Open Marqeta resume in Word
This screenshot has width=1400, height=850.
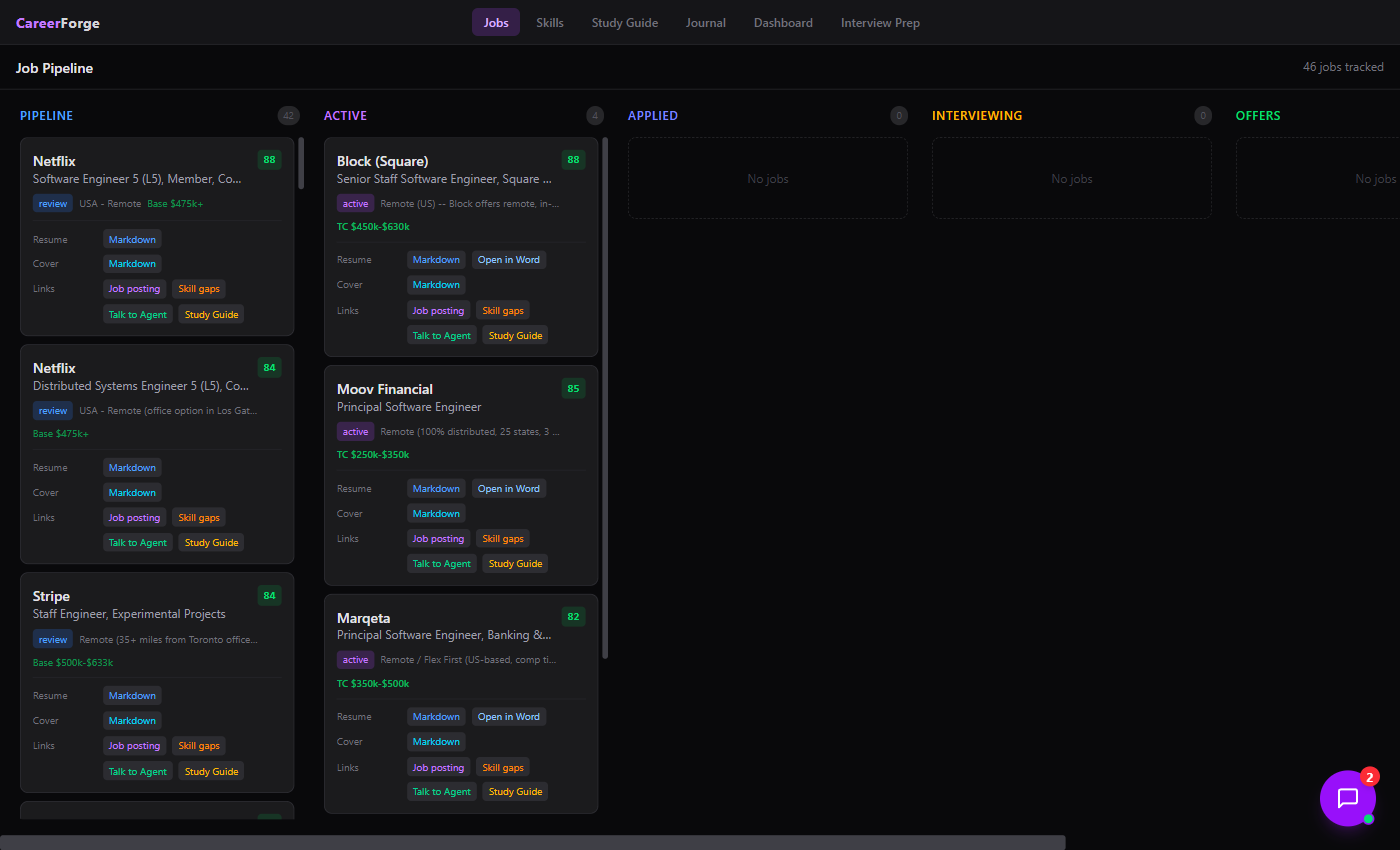coord(509,716)
